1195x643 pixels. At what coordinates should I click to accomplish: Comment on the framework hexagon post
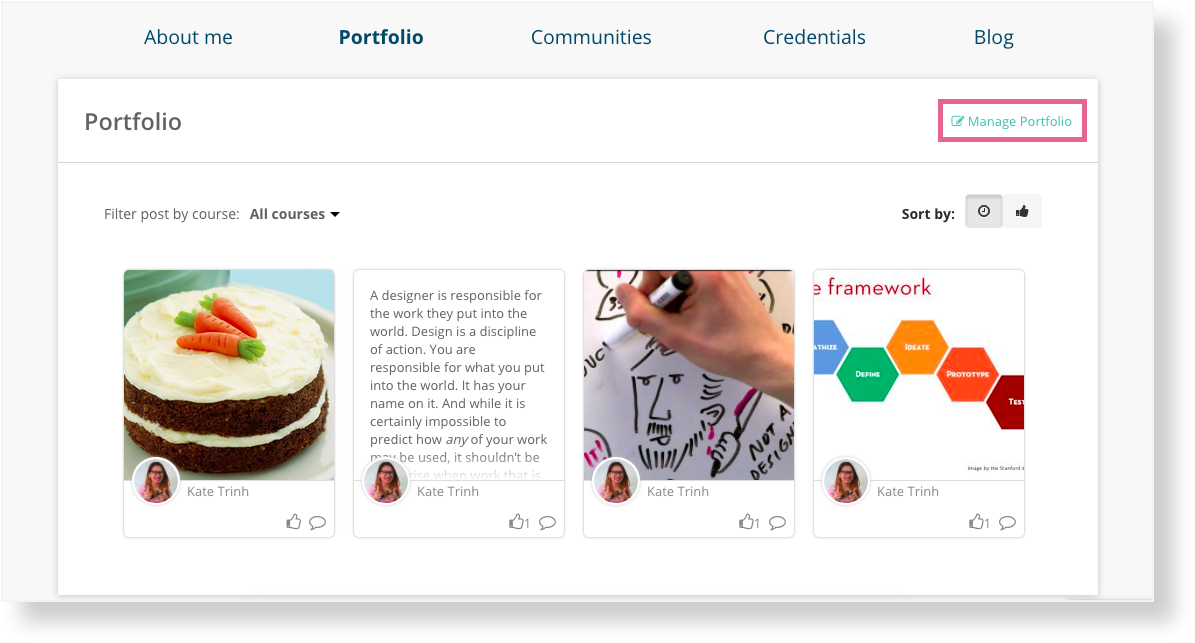(x=1008, y=523)
